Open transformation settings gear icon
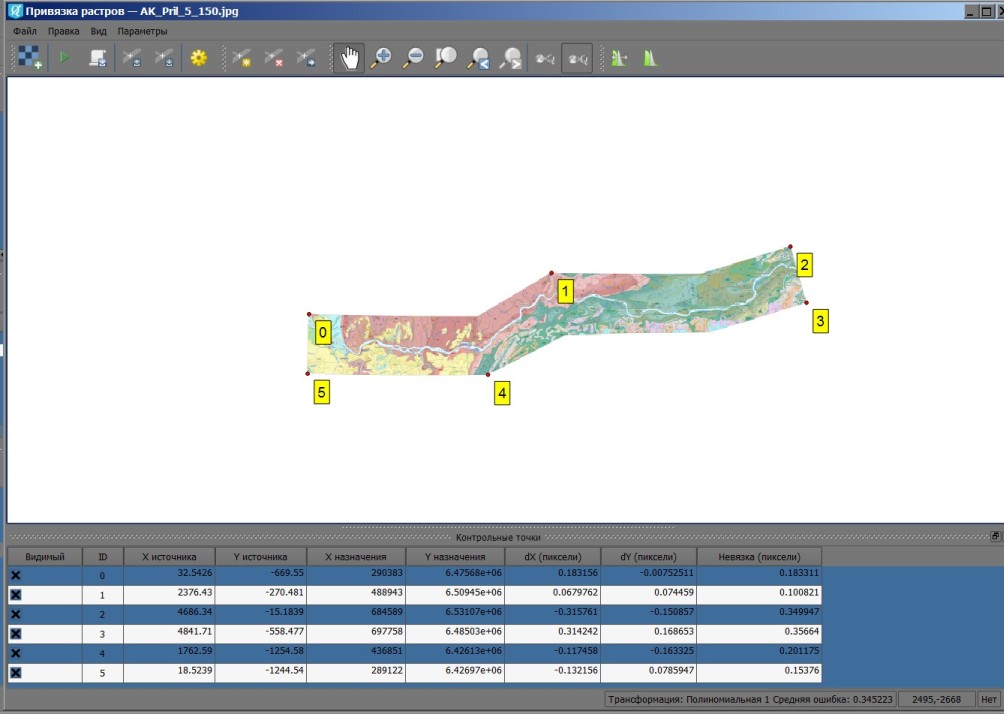This screenshot has height=714, width=1004. (199, 59)
